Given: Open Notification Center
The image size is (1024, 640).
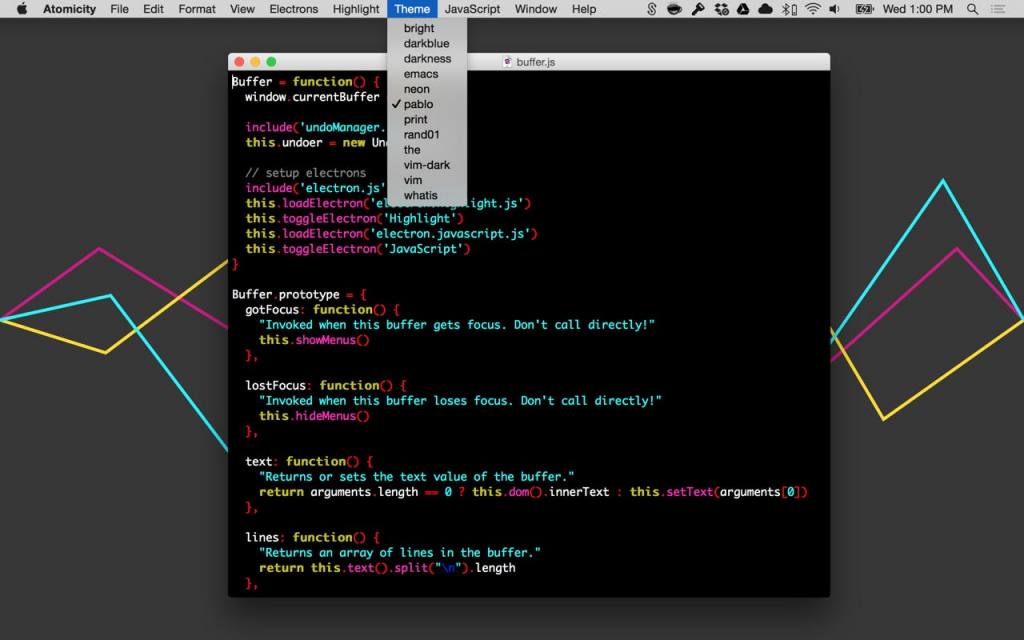Looking at the screenshot, I should click(1000, 9).
